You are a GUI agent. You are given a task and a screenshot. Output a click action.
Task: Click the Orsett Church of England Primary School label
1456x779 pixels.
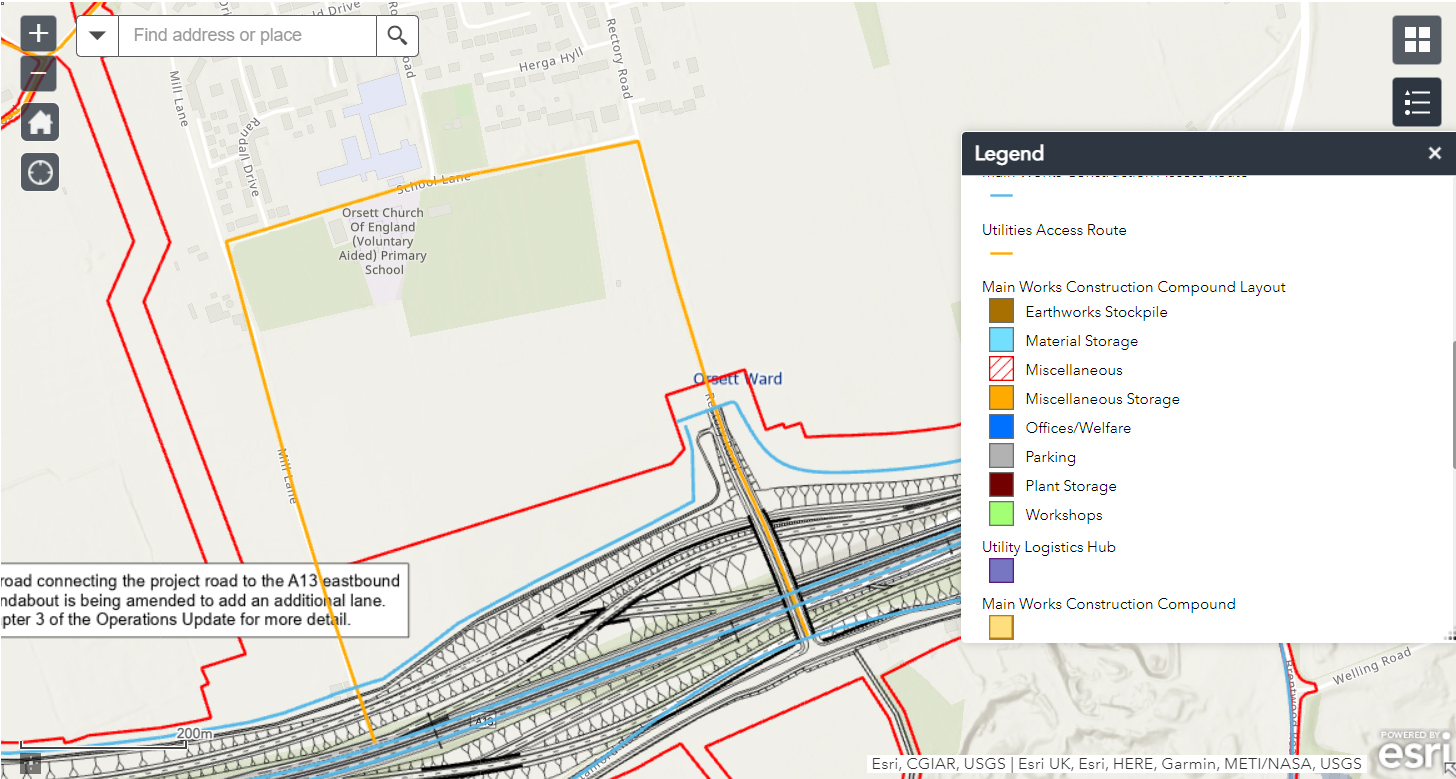pyautogui.click(x=383, y=241)
